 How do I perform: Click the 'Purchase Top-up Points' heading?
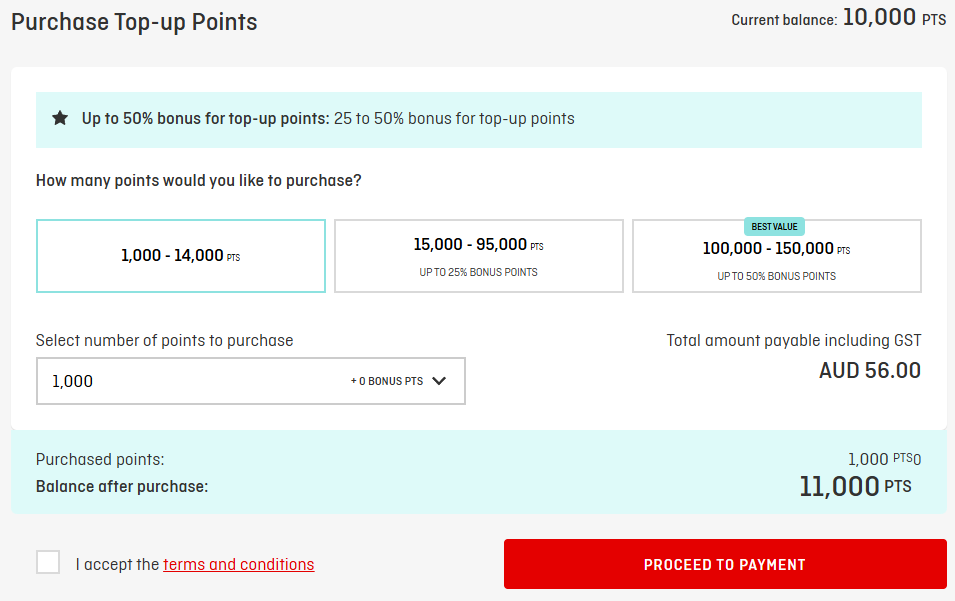[x=135, y=22]
